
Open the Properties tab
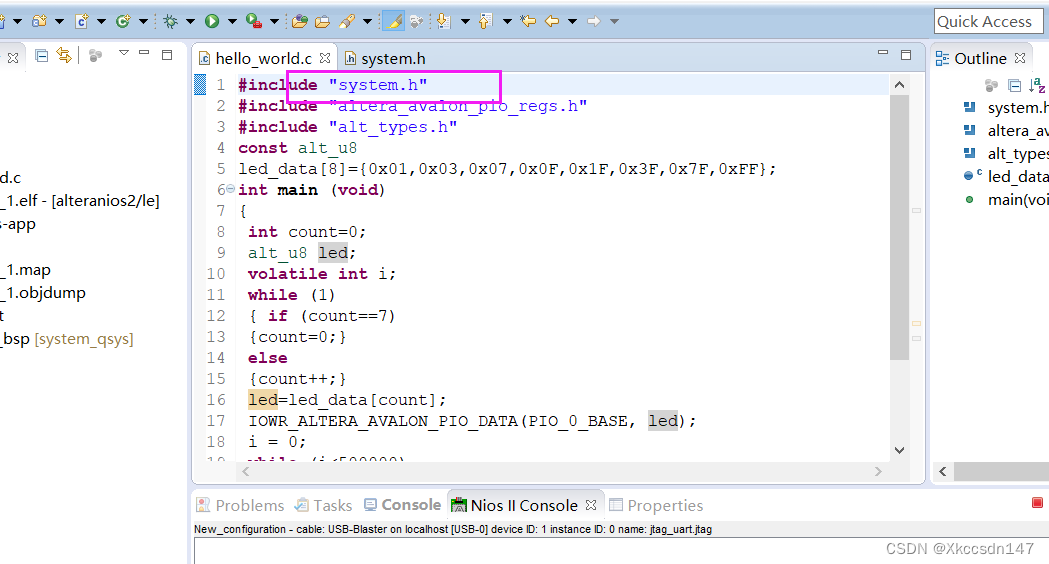click(x=656, y=505)
